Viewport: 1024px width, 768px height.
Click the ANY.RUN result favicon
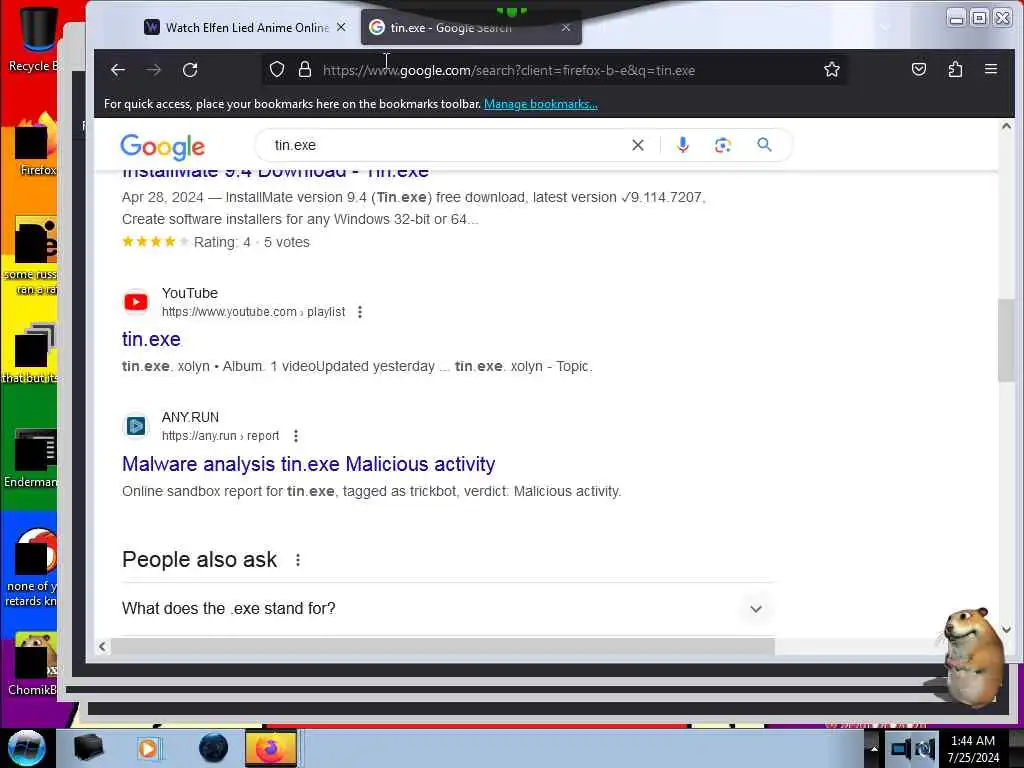(136, 426)
